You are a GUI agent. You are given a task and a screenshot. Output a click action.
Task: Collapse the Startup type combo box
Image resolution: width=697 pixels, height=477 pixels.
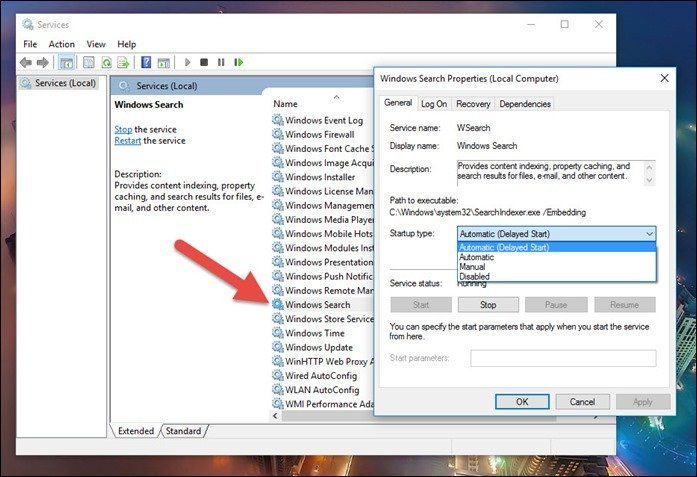click(557, 234)
